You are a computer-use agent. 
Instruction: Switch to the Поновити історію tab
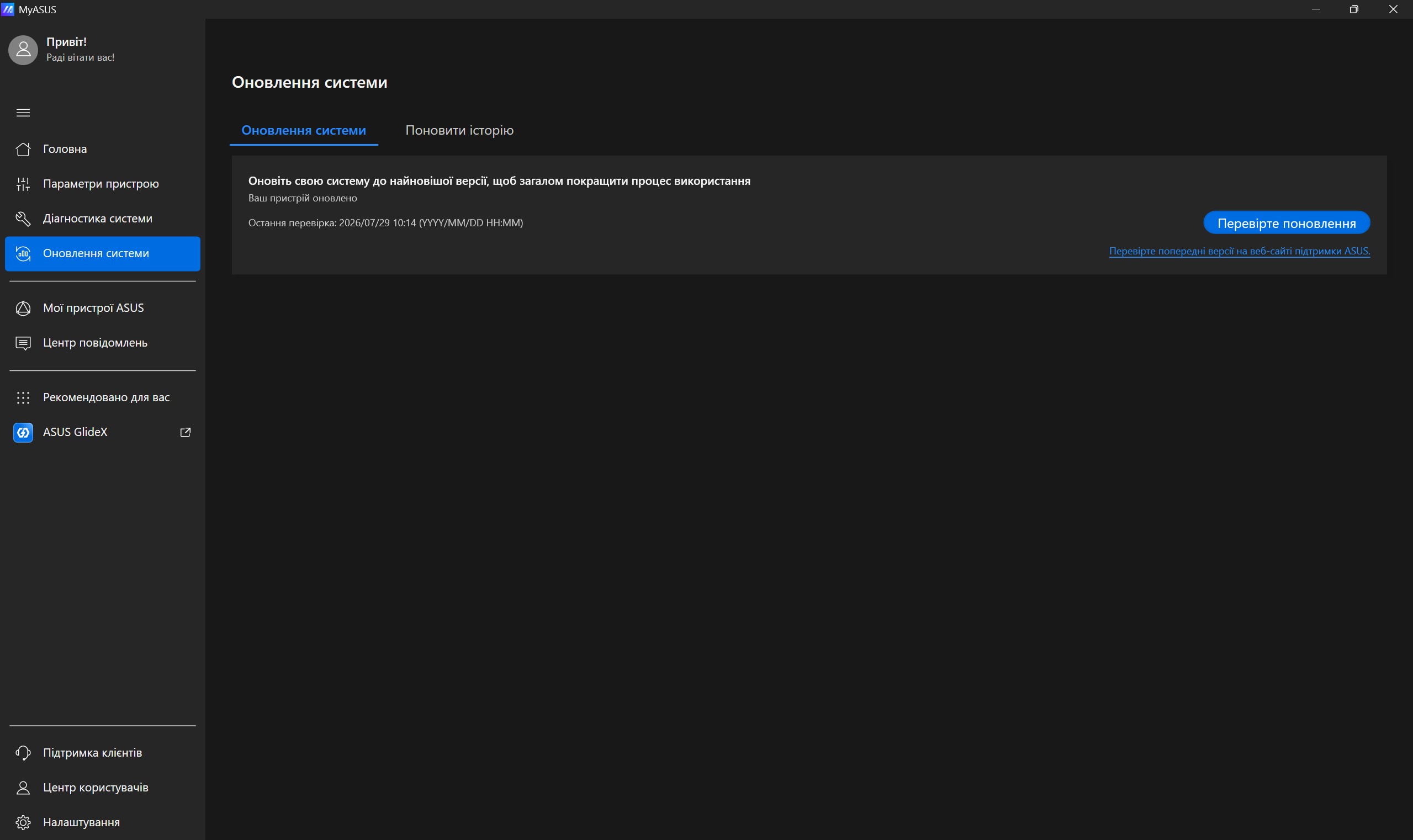point(459,130)
